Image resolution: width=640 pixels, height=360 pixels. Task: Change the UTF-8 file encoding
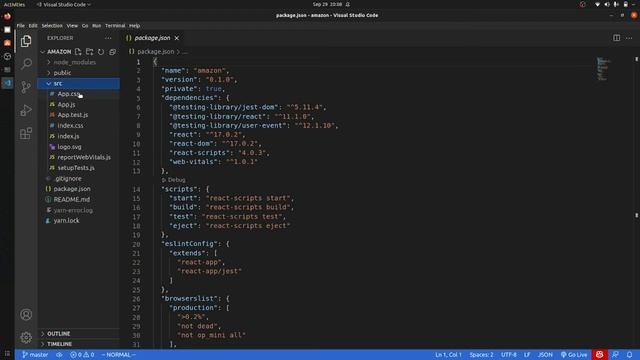click(509, 355)
